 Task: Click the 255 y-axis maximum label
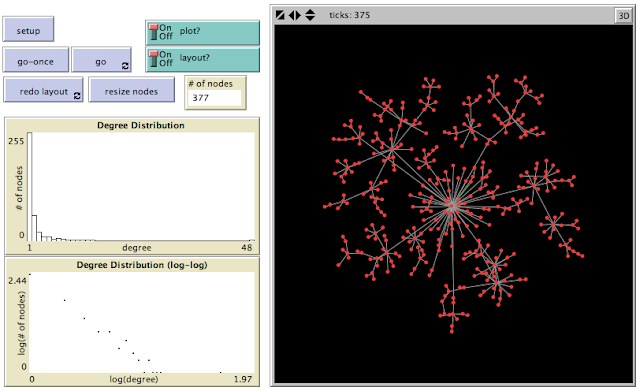point(16,141)
